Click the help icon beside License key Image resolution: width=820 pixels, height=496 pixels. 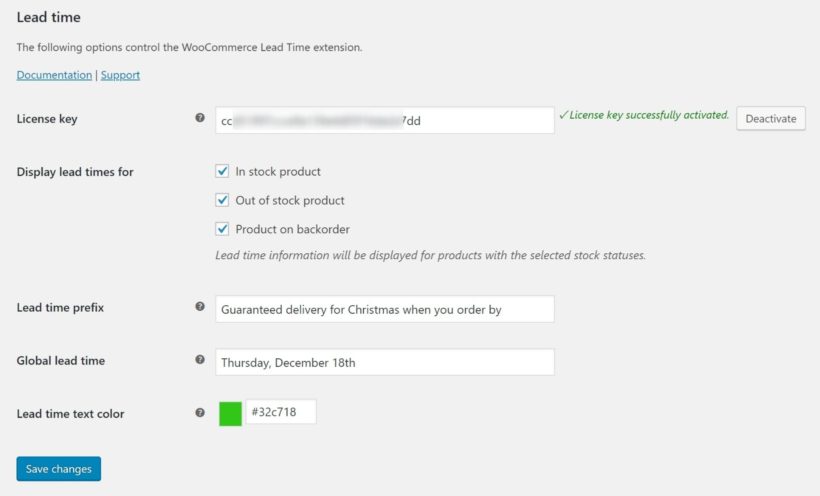pyautogui.click(x=200, y=118)
